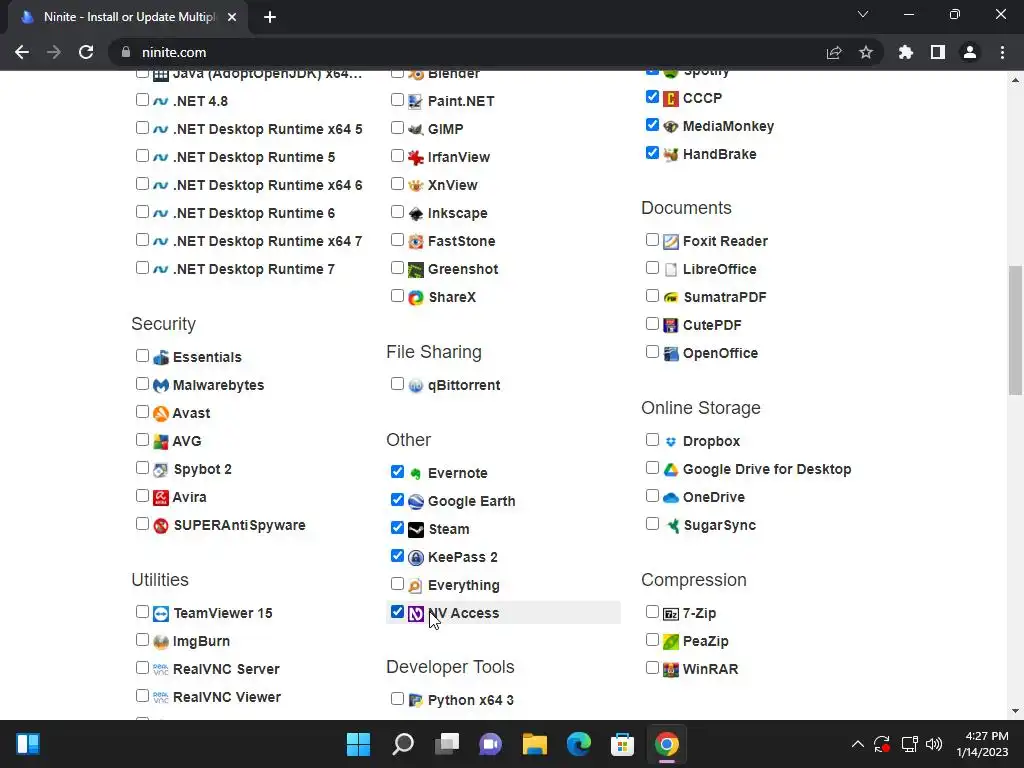Viewport: 1024px width, 768px height.
Task: Check the Python x64 3 checkbox
Action: [x=397, y=699]
